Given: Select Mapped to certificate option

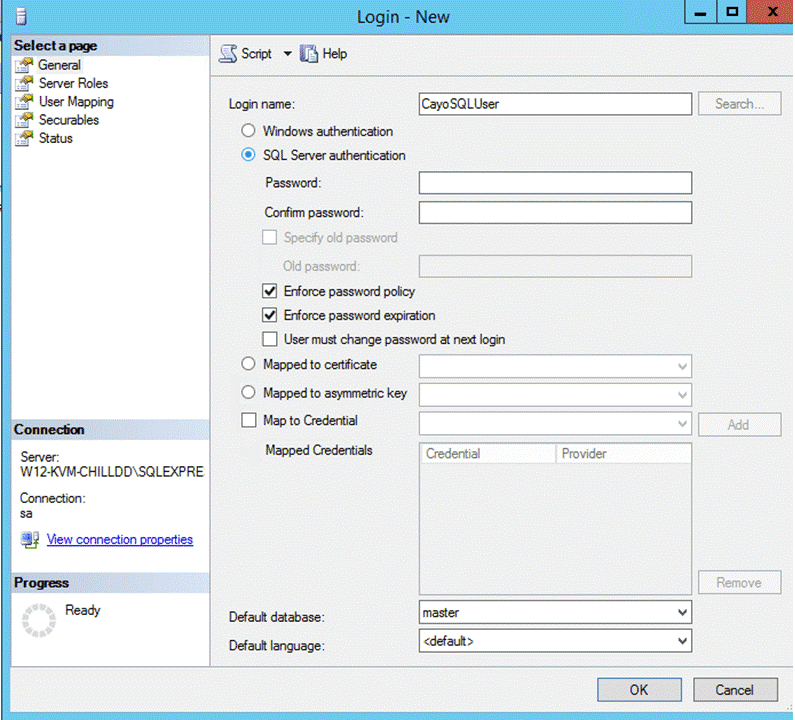Looking at the screenshot, I should click(x=248, y=364).
